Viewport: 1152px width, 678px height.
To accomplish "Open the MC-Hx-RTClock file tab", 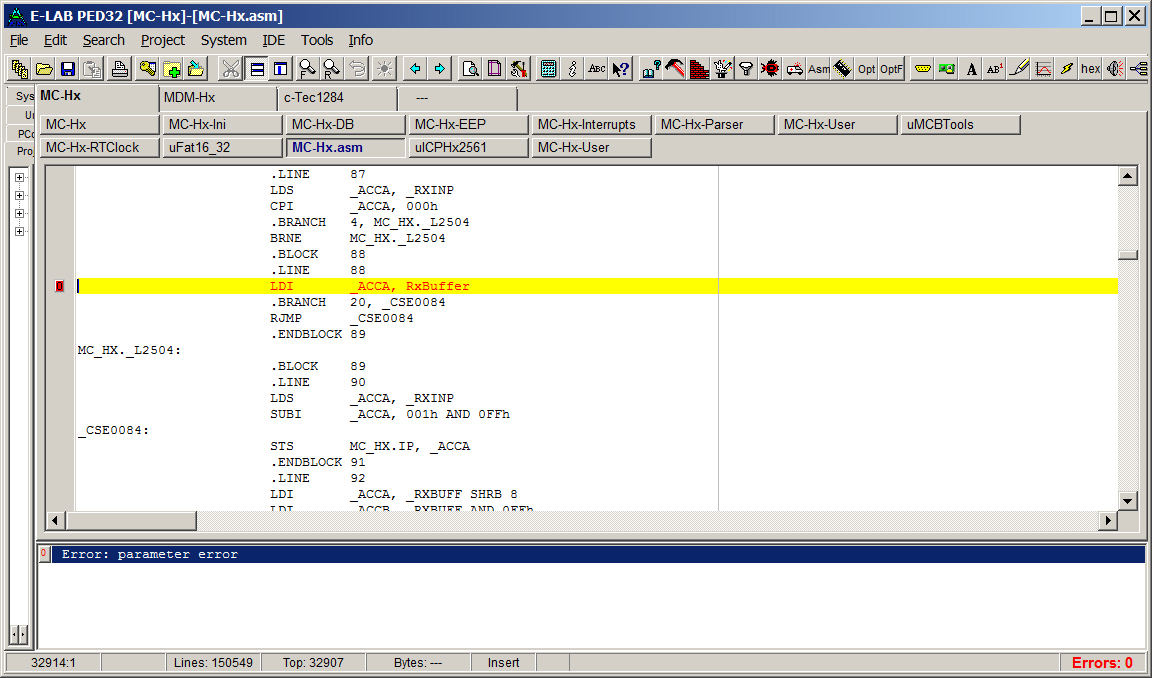I will pos(100,148).
